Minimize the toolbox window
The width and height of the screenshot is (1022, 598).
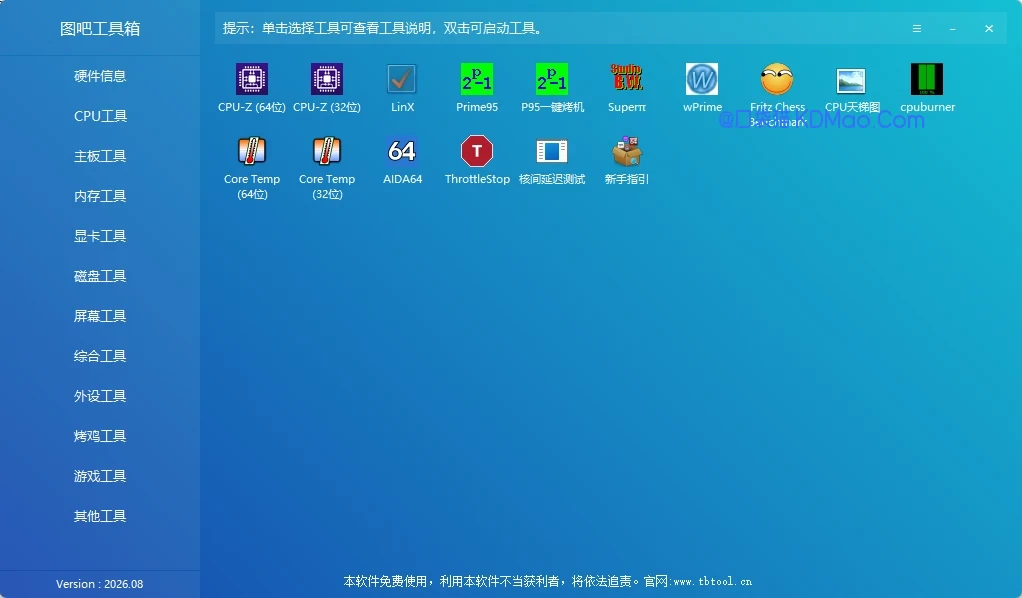pos(952,29)
